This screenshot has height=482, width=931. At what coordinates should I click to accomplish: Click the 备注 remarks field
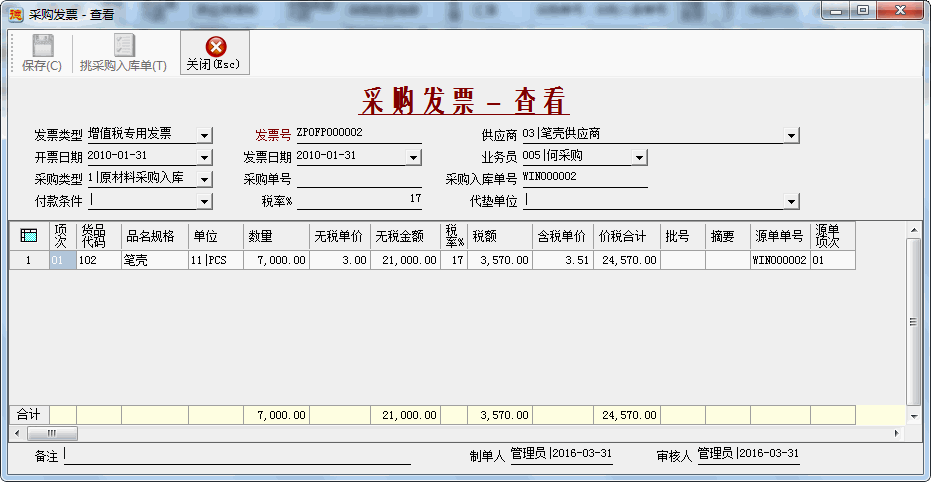tap(237, 455)
